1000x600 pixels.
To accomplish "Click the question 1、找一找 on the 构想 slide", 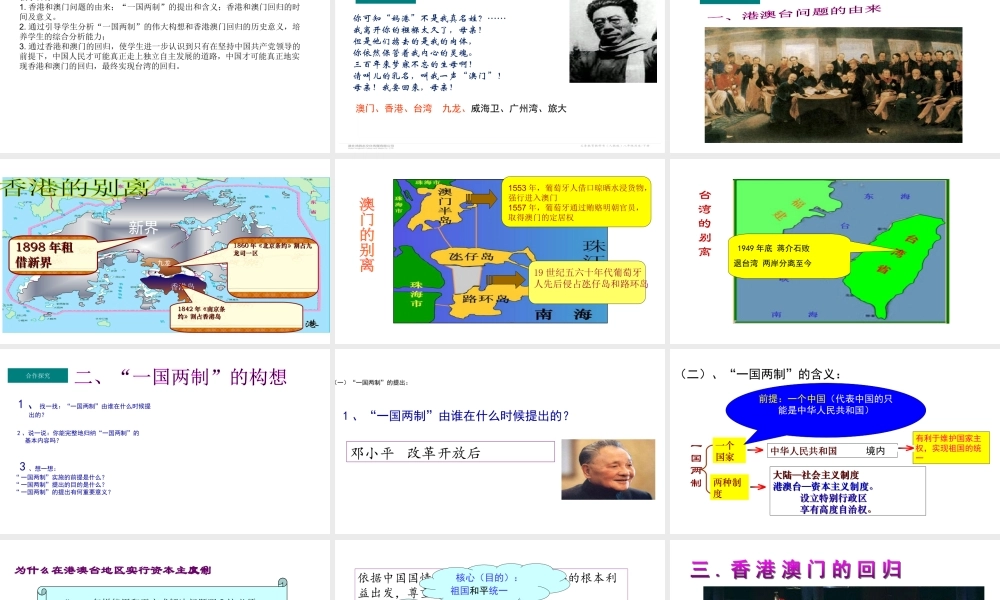I will coord(84,409).
